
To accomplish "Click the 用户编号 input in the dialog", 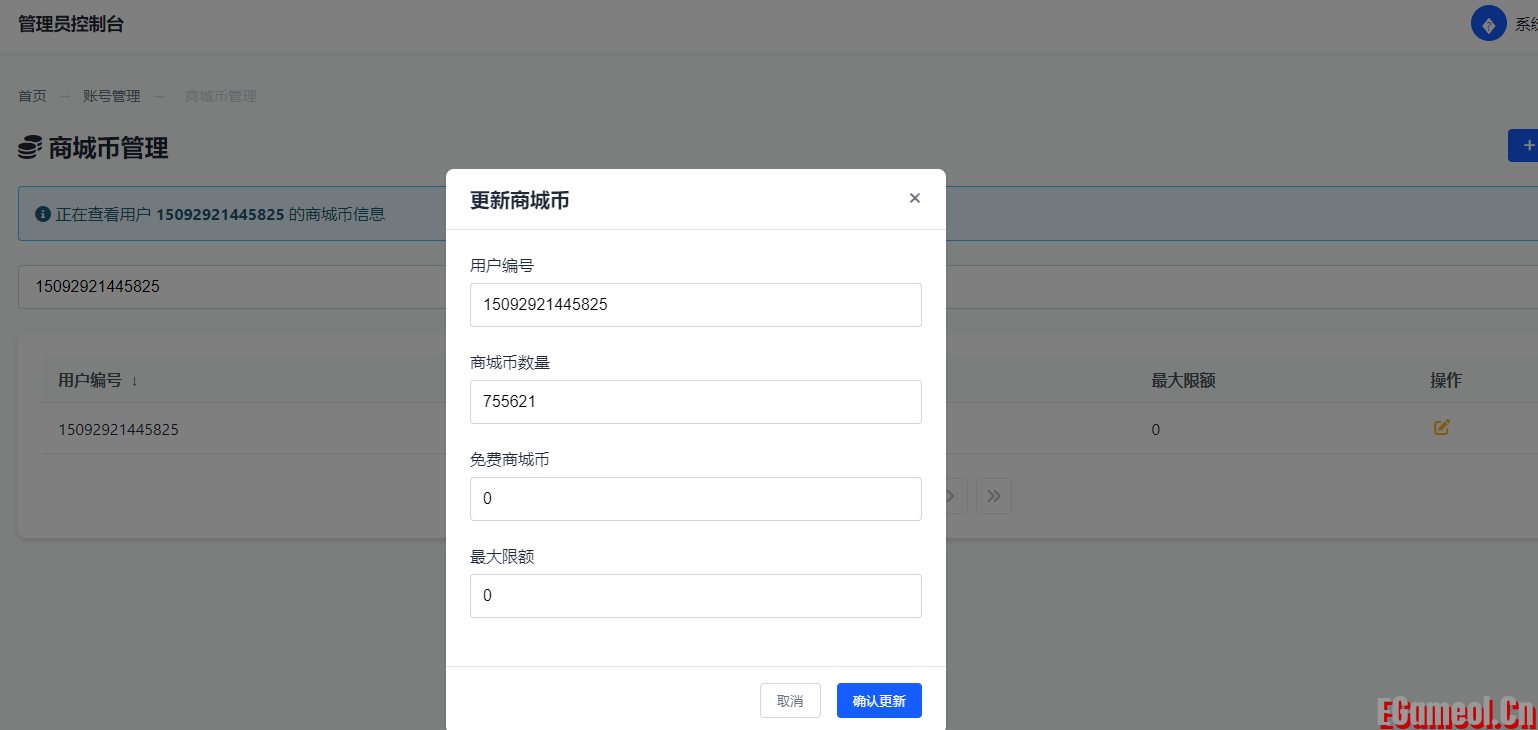I will pos(695,305).
